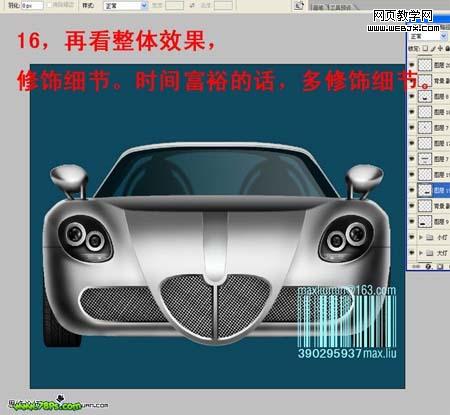The width and height of the screenshot is (450, 415).
Task: Select the 图层 9 layer thumbnail
Action: tap(425, 221)
